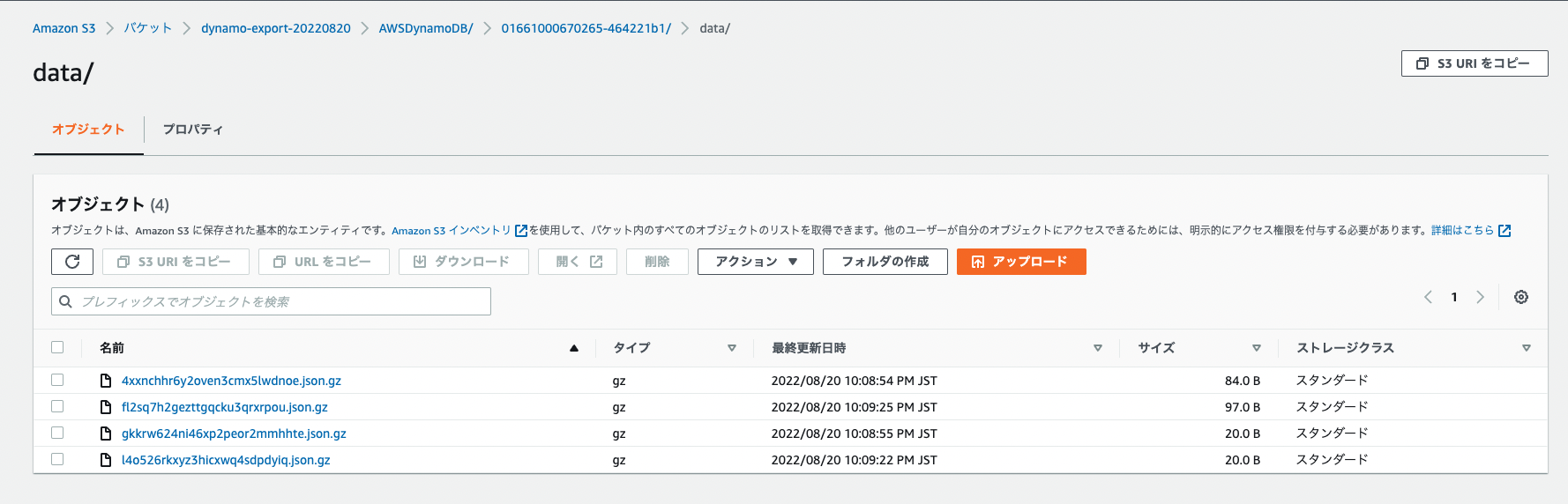Open AWSDynamoDB/ breadcrumb

(426, 28)
